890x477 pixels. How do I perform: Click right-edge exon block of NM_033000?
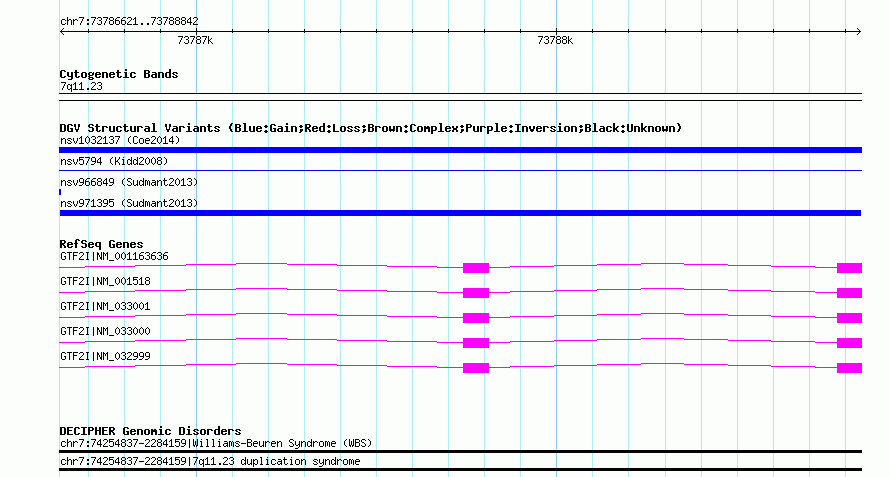(x=849, y=343)
